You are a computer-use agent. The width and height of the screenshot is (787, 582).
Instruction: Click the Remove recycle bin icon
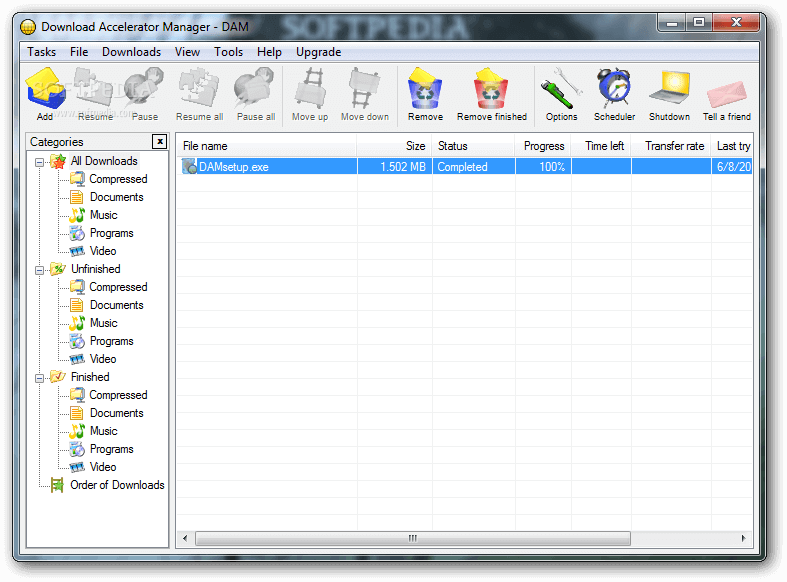425,89
